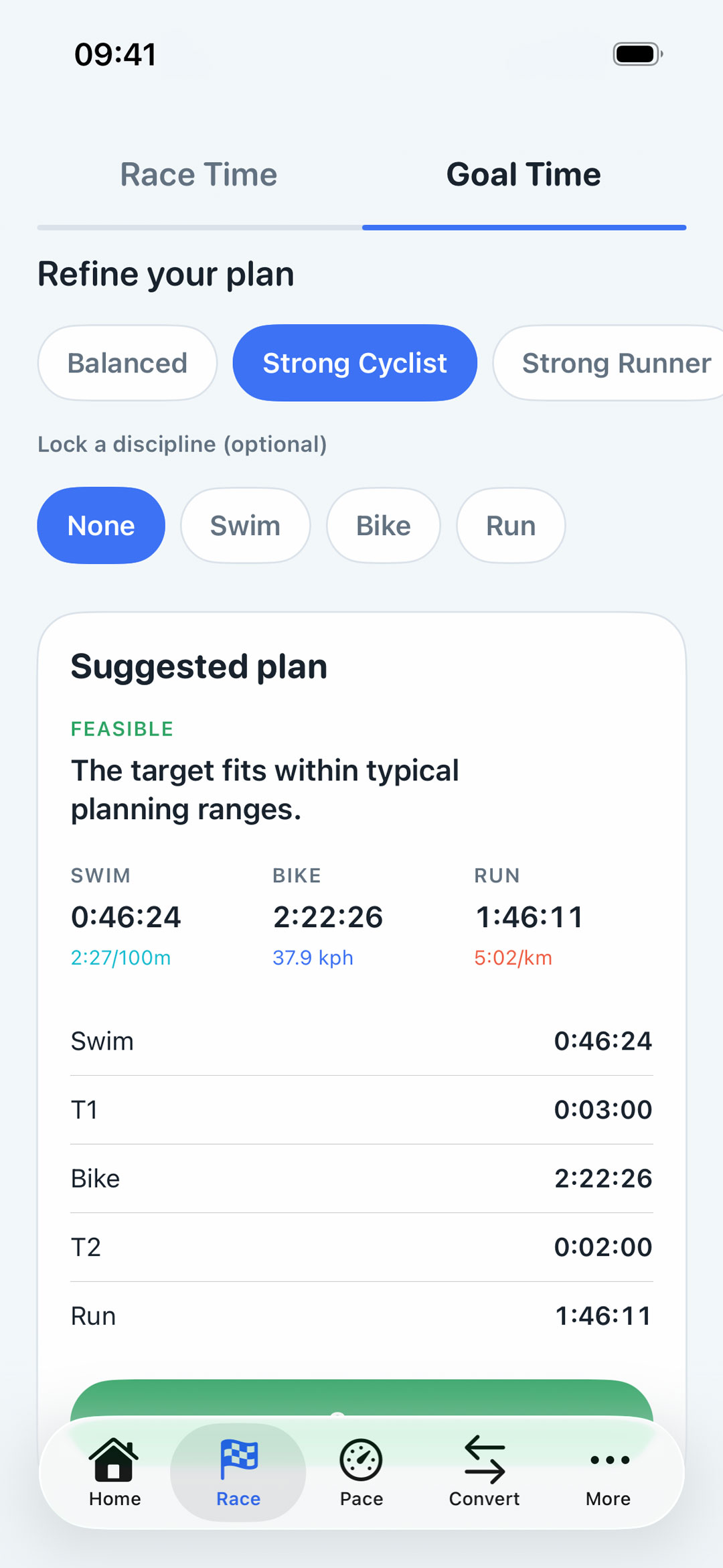Open the Convert arrows icon
723x1568 pixels.
point(484,1460)
